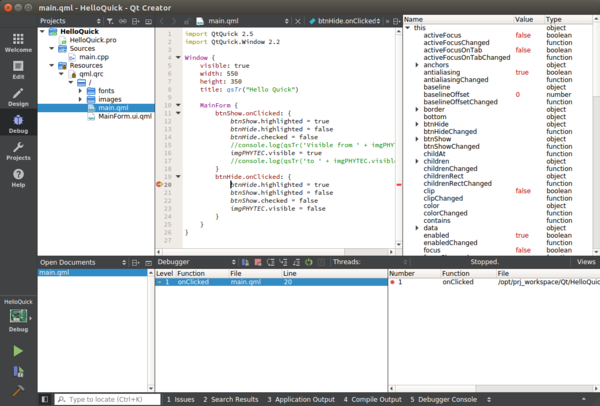Open the Application Output pane
Screen dimensions: 600x406
click(301, 399)
